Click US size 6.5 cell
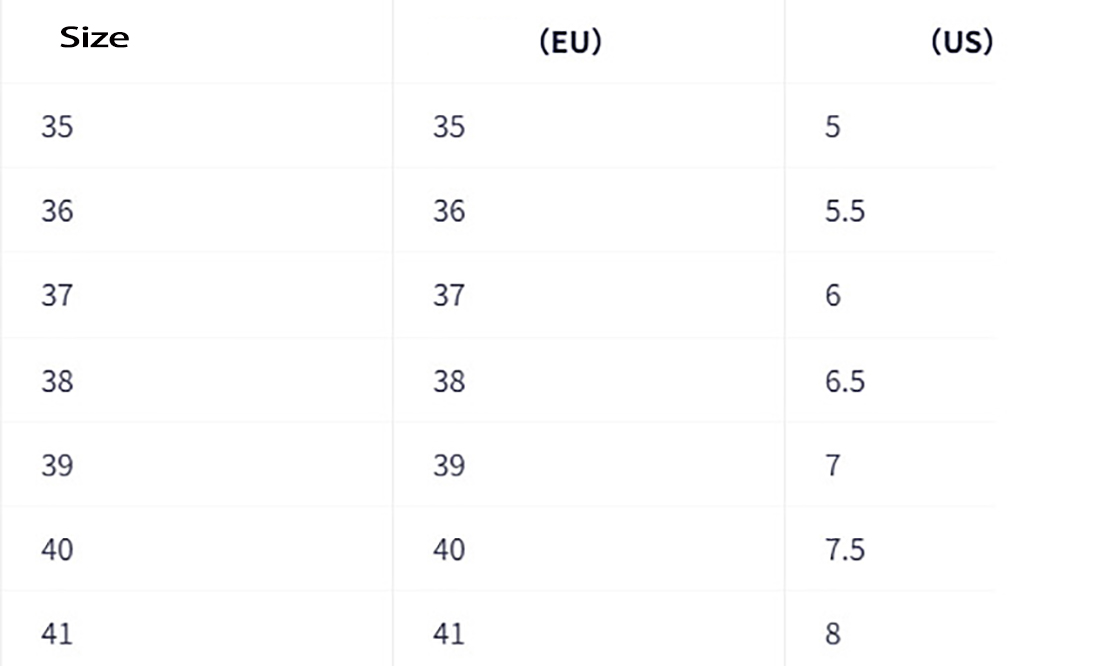The width and height of the screenshot is (1113, 666). 845,381
